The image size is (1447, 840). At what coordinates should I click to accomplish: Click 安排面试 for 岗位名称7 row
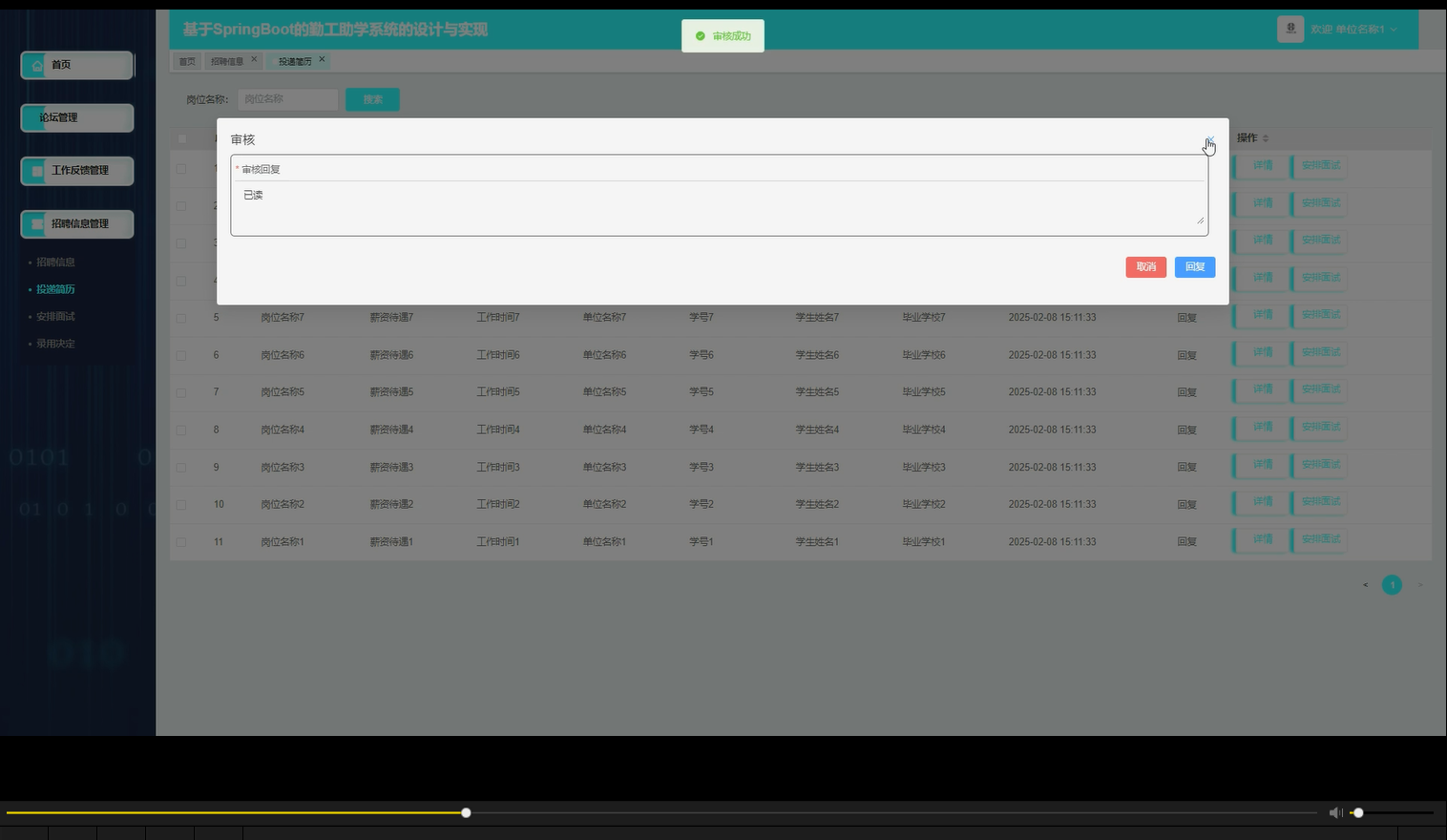[1321, 315]
